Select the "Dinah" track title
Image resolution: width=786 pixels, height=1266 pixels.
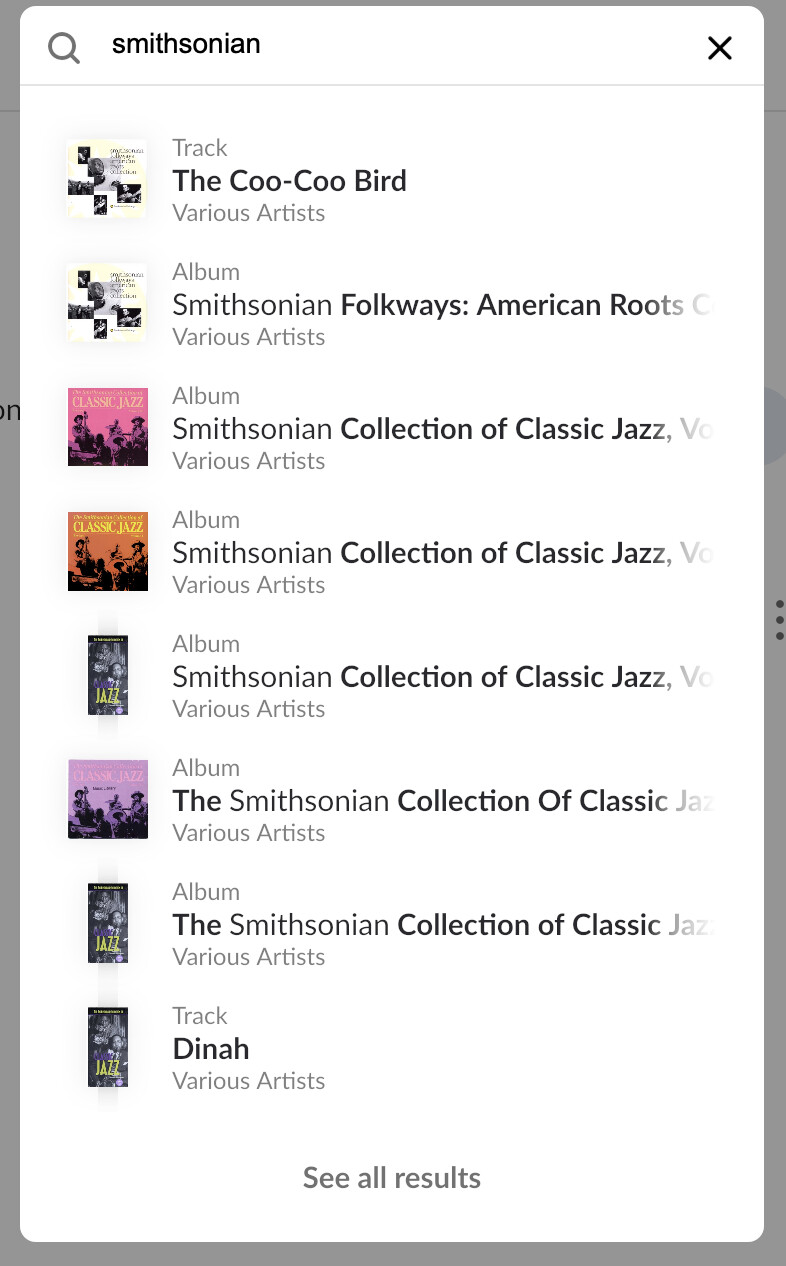211,1049
